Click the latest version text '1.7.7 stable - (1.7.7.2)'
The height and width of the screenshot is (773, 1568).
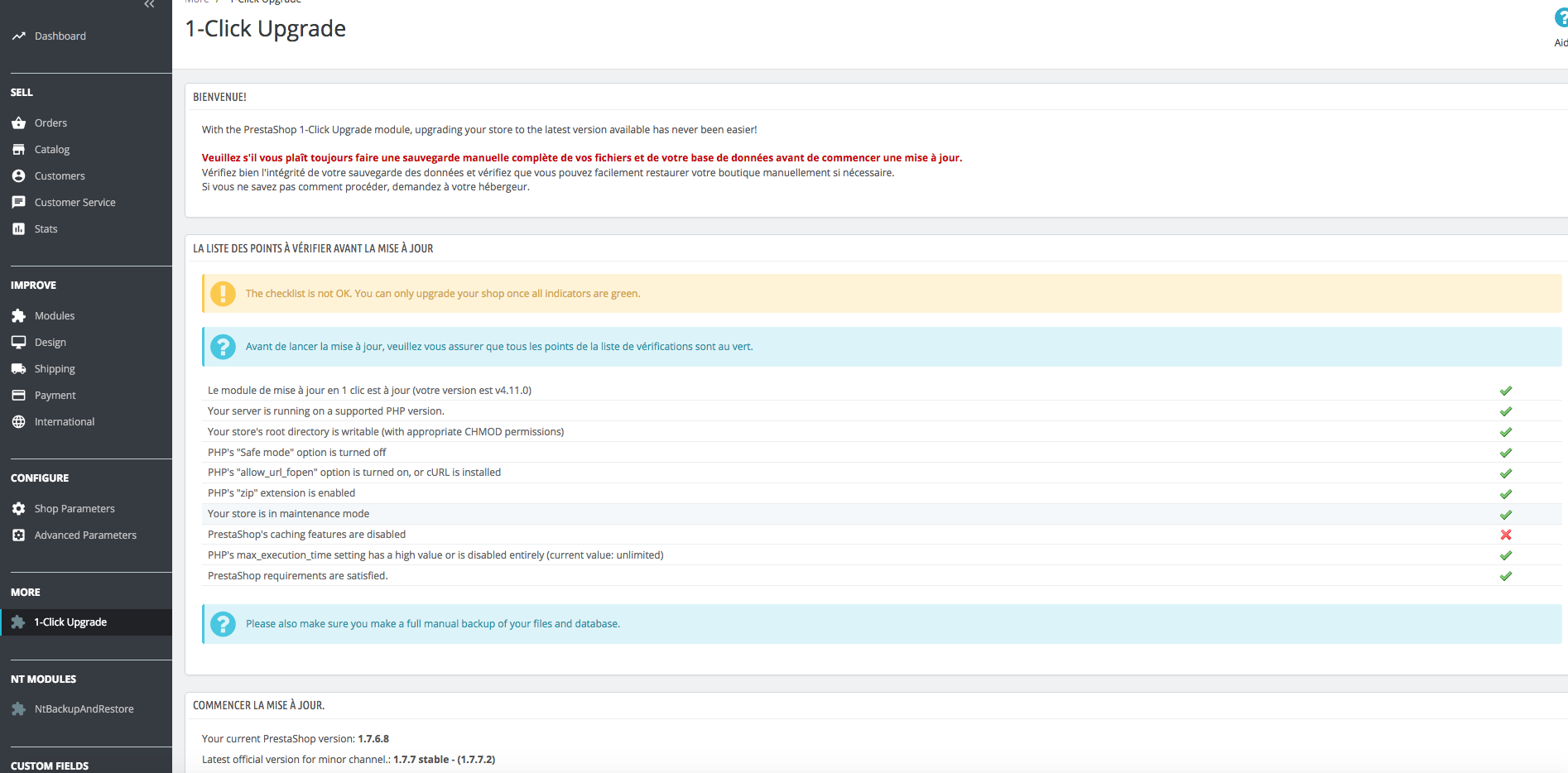[x=444, y=760]
